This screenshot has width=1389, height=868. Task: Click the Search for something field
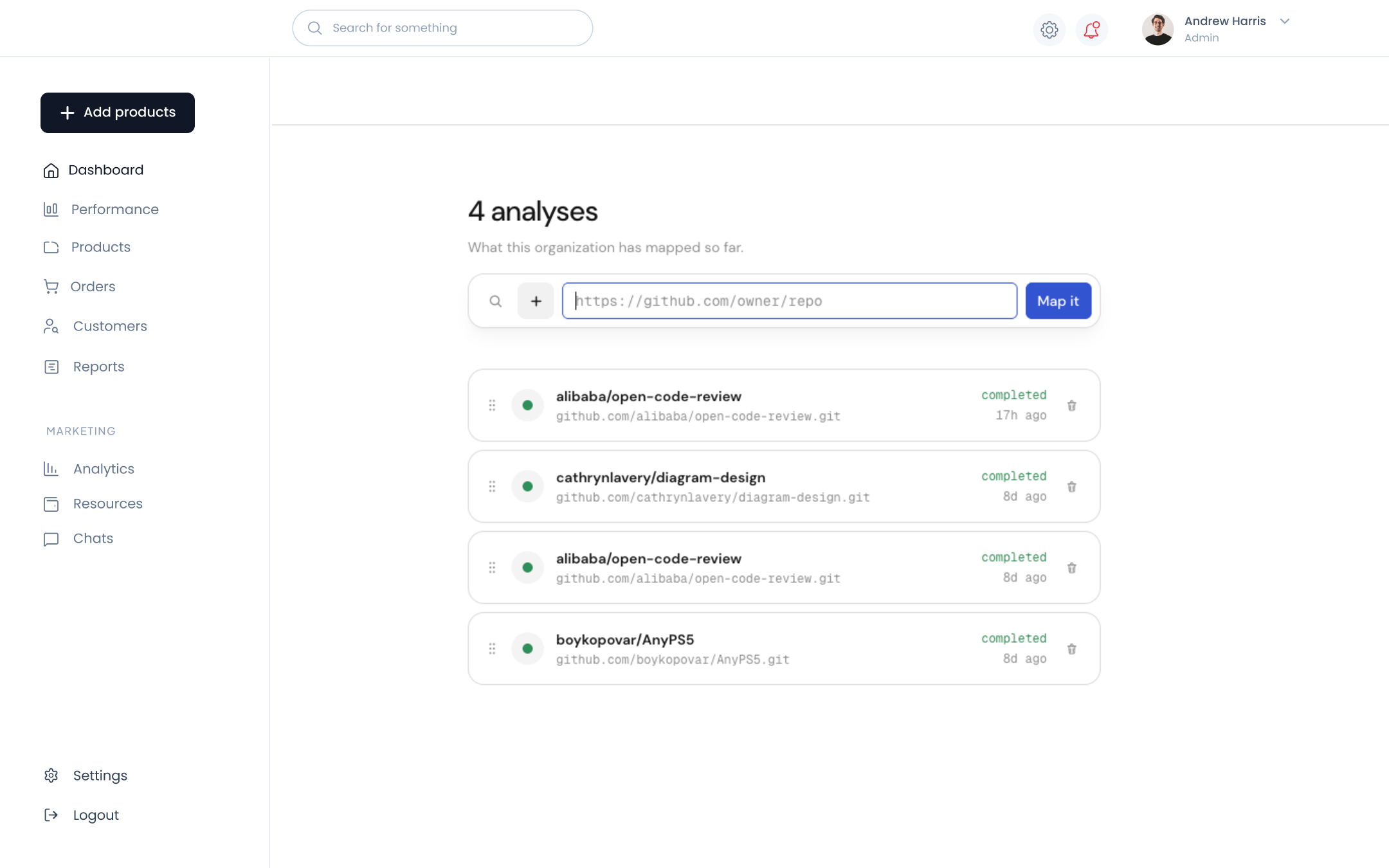[x=442, y=28]
